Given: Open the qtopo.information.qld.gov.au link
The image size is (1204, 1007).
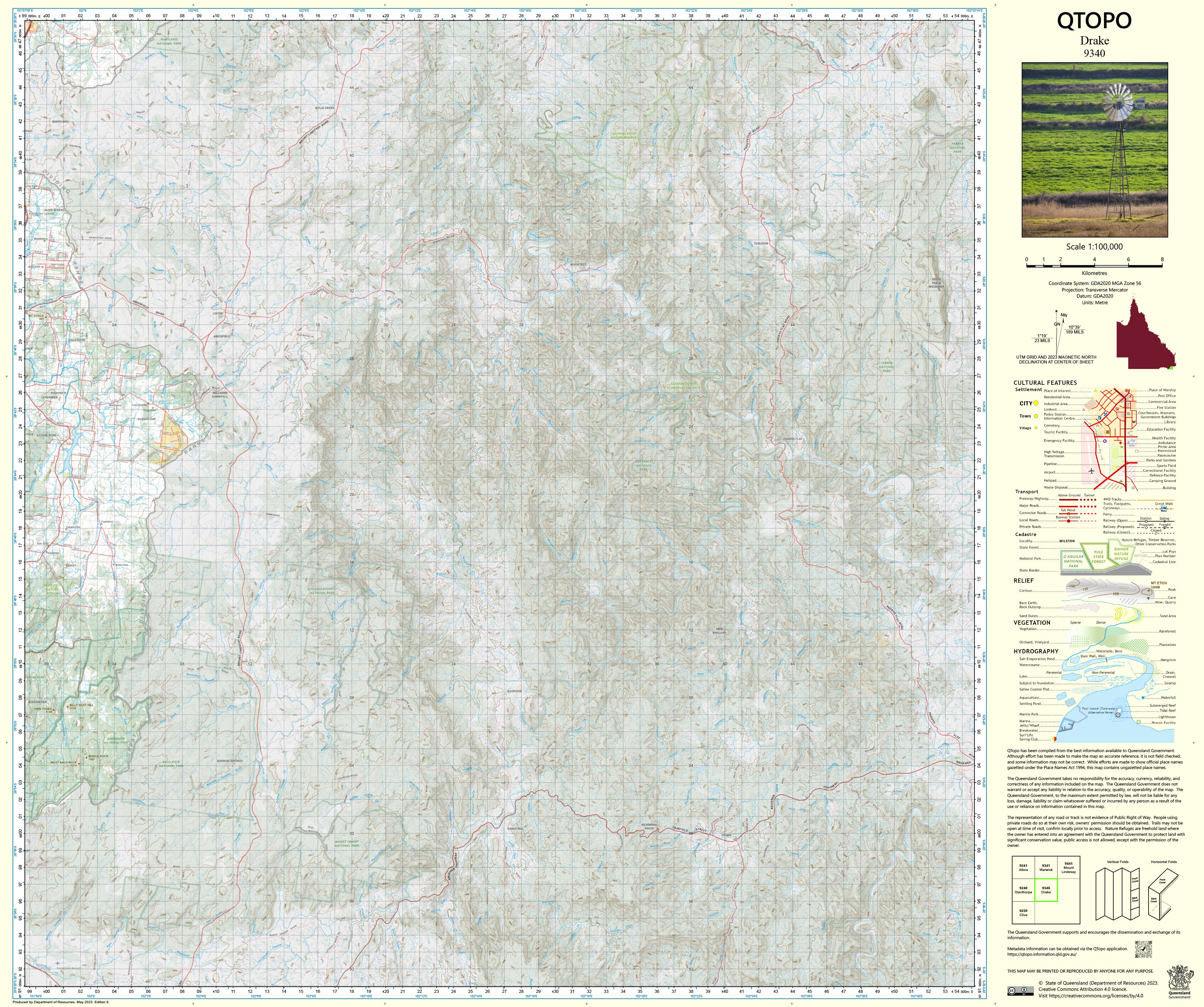Looking at the screenshot, I should click(1042, 954).
